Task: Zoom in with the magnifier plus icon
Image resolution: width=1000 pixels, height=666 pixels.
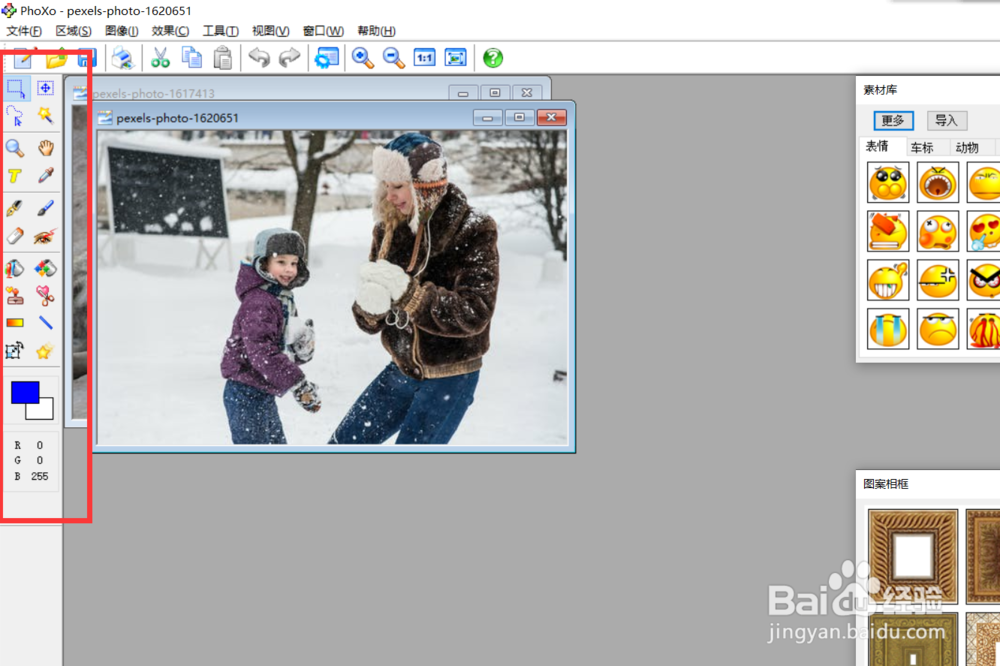Action: [x=362, y=58]
